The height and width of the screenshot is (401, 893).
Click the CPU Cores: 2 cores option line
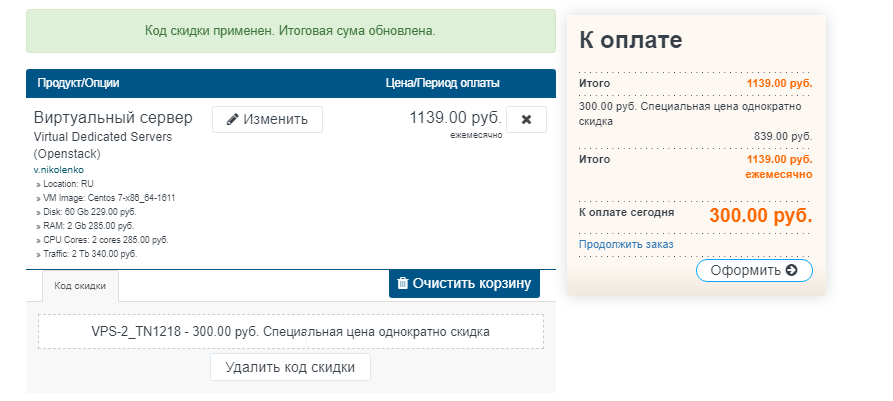[104, 240]
